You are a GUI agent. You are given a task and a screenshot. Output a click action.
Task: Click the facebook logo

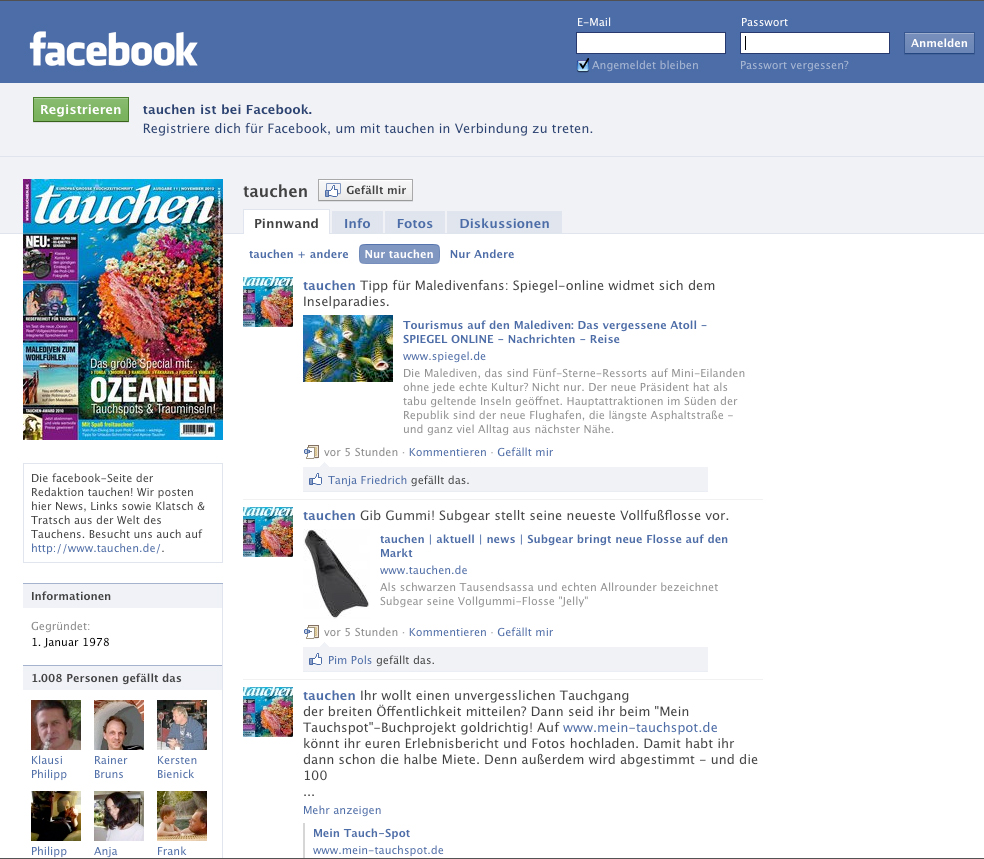pyautogui.click(x=114, y=50)
